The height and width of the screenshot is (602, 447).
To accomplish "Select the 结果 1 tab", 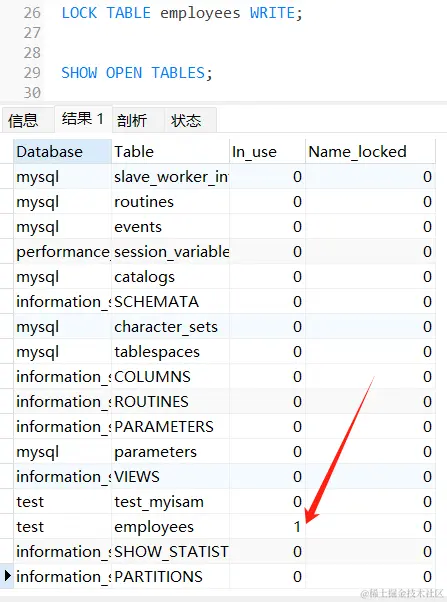I will point(83,119).
